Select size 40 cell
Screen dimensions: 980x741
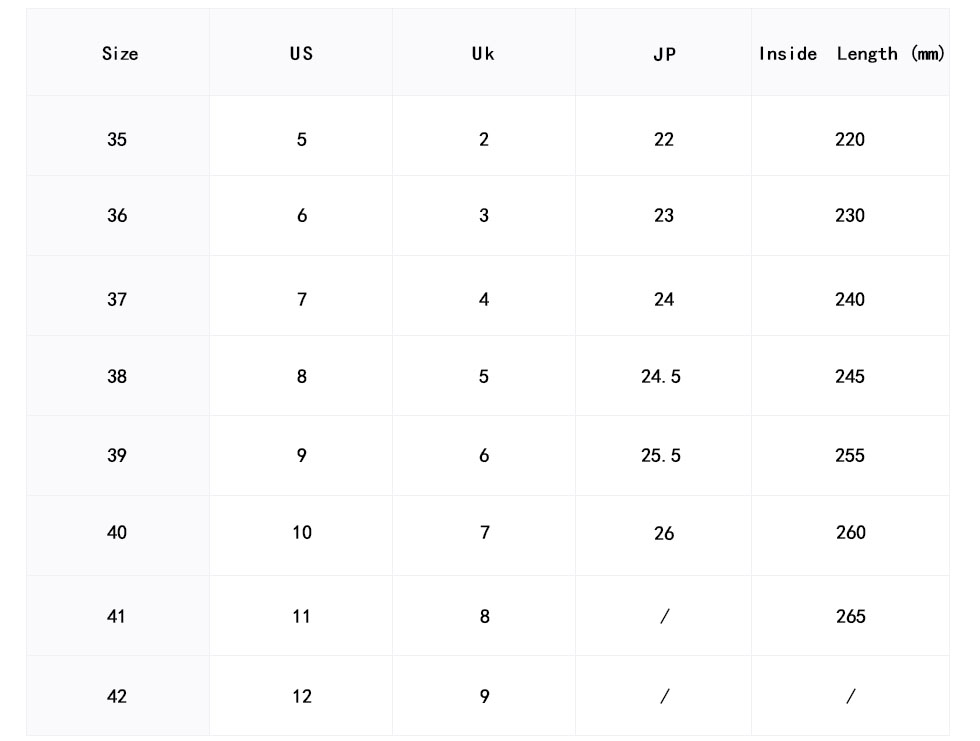click(117, 533)
